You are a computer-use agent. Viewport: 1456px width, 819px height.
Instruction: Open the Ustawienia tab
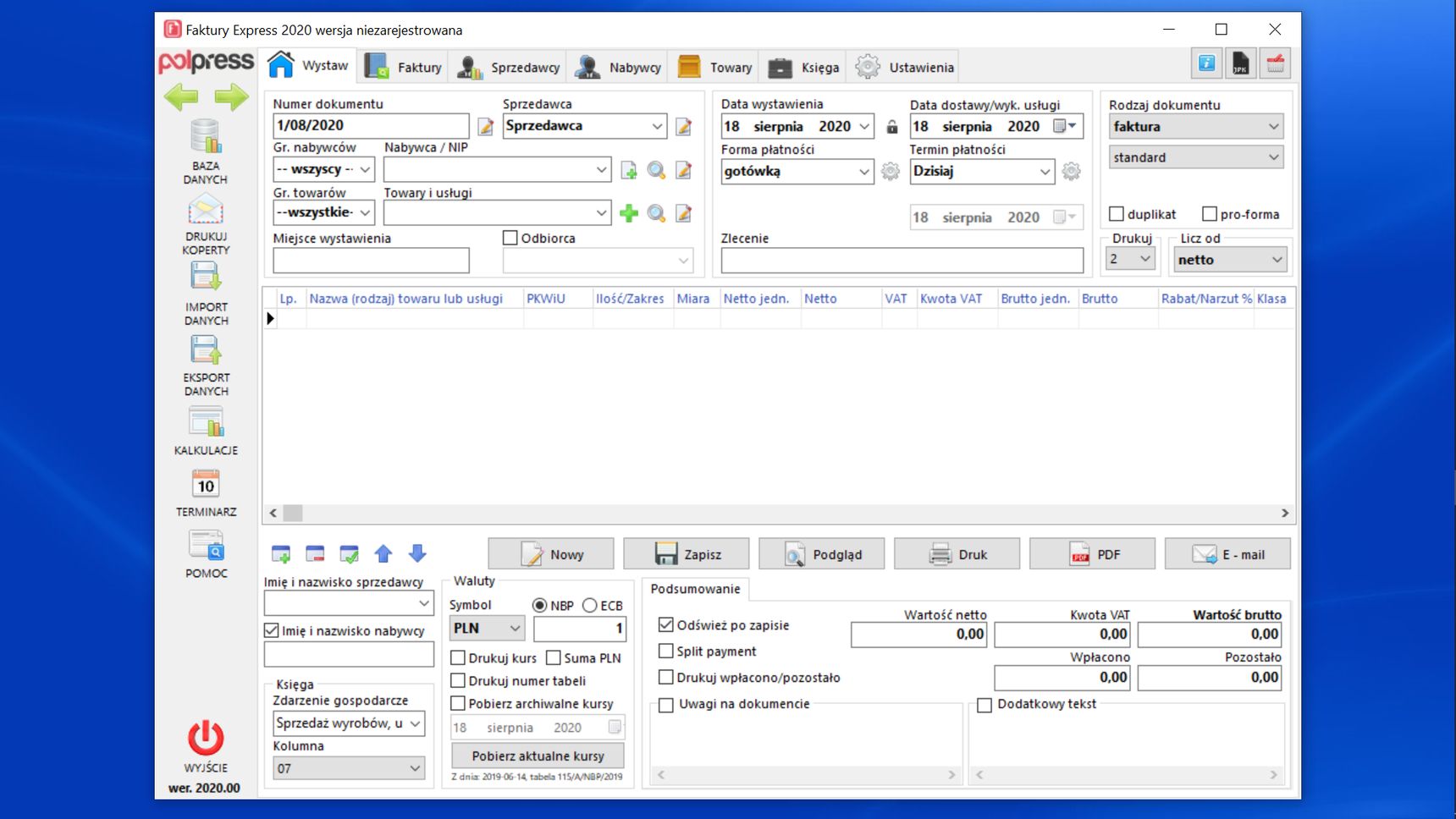tap(904, 67)
